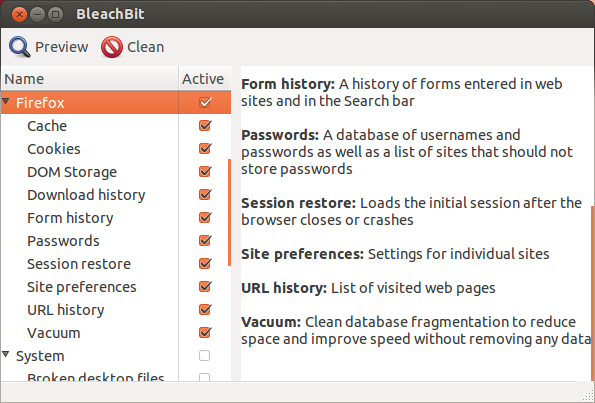
Task: Uncheck the URL history checkbox
Action: [x=205, y=310]
